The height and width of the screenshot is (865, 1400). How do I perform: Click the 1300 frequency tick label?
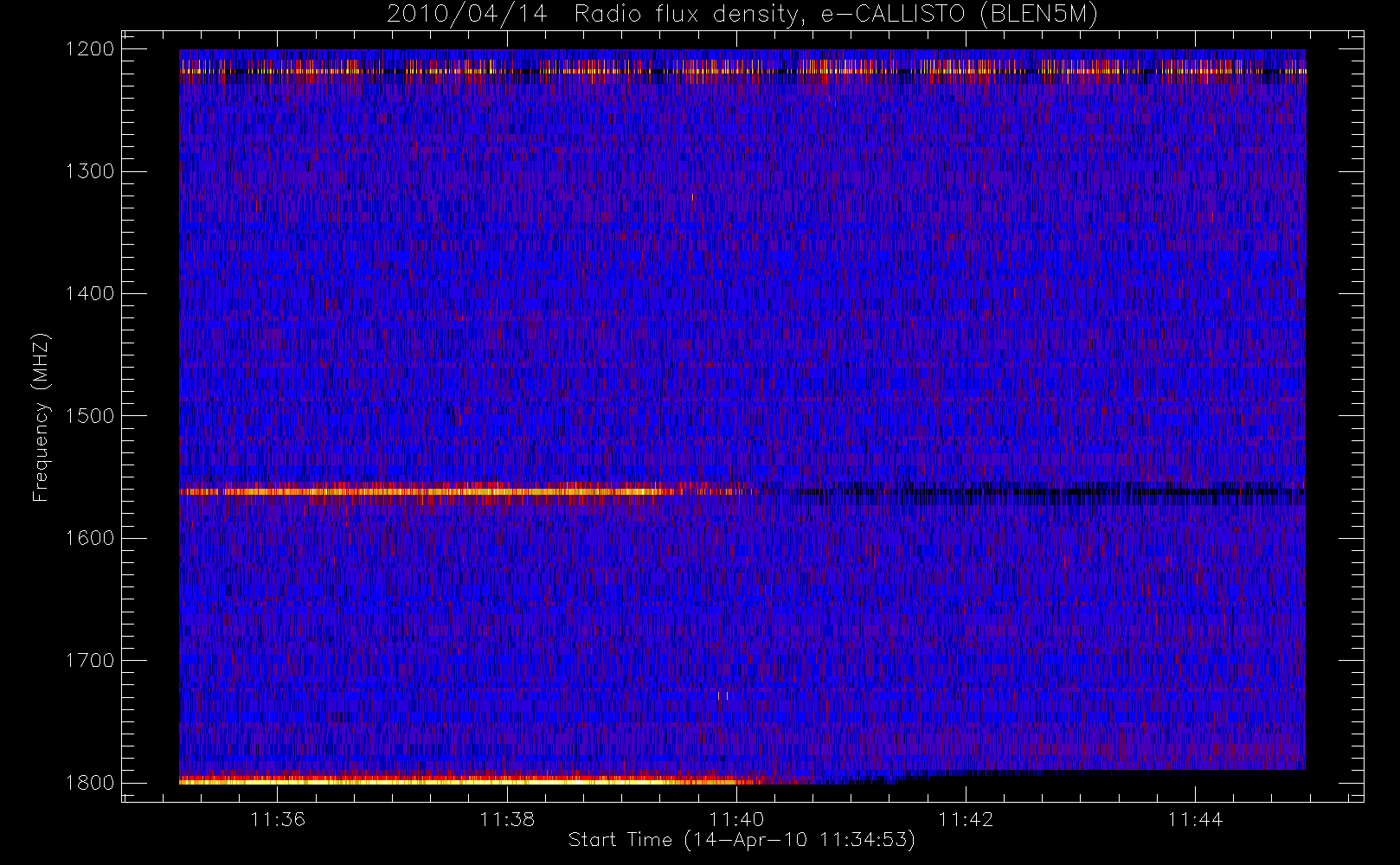pyautogui.click(x=90, y=171)
